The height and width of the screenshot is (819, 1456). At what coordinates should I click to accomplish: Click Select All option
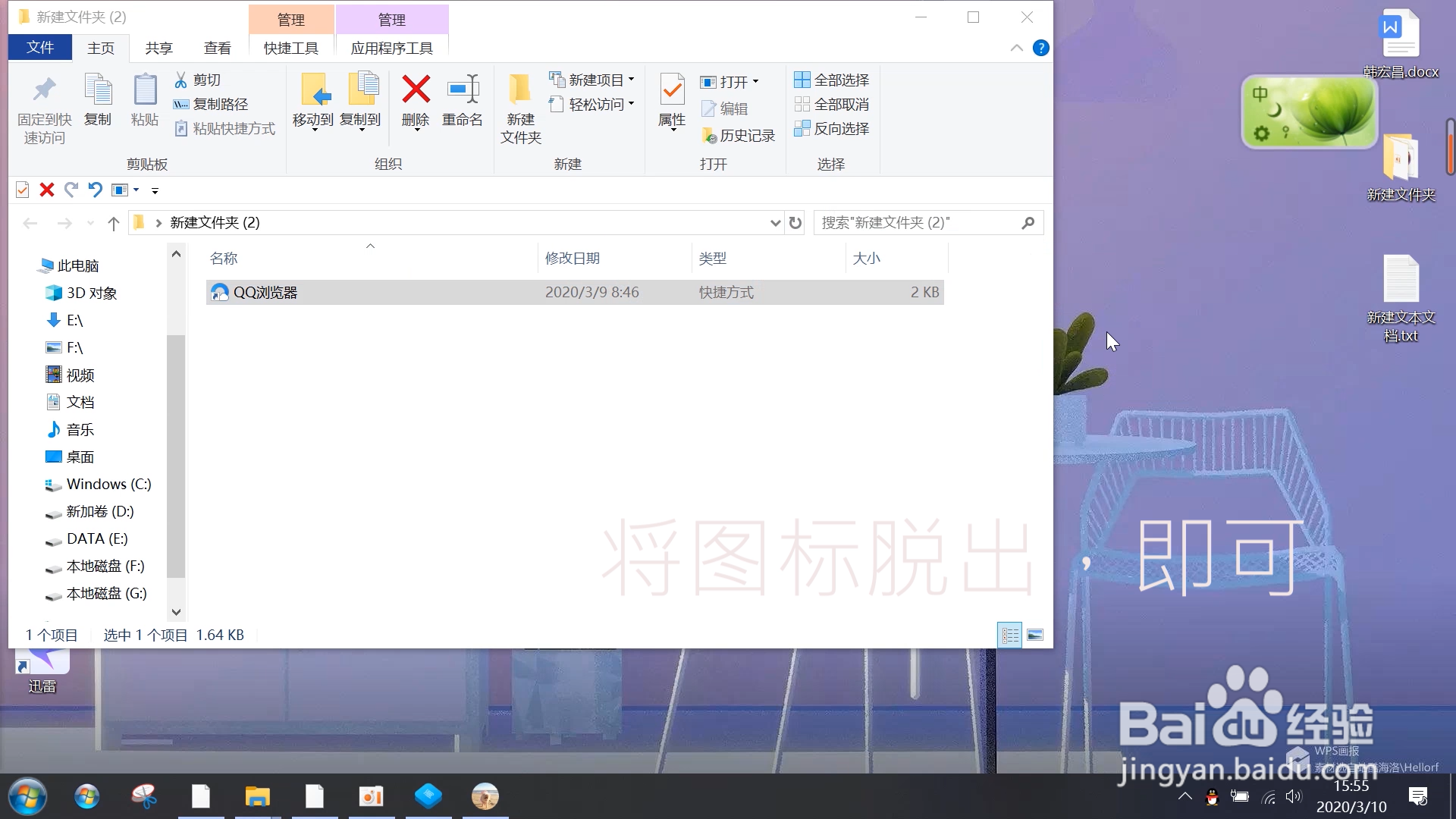(x=832, y=80)
